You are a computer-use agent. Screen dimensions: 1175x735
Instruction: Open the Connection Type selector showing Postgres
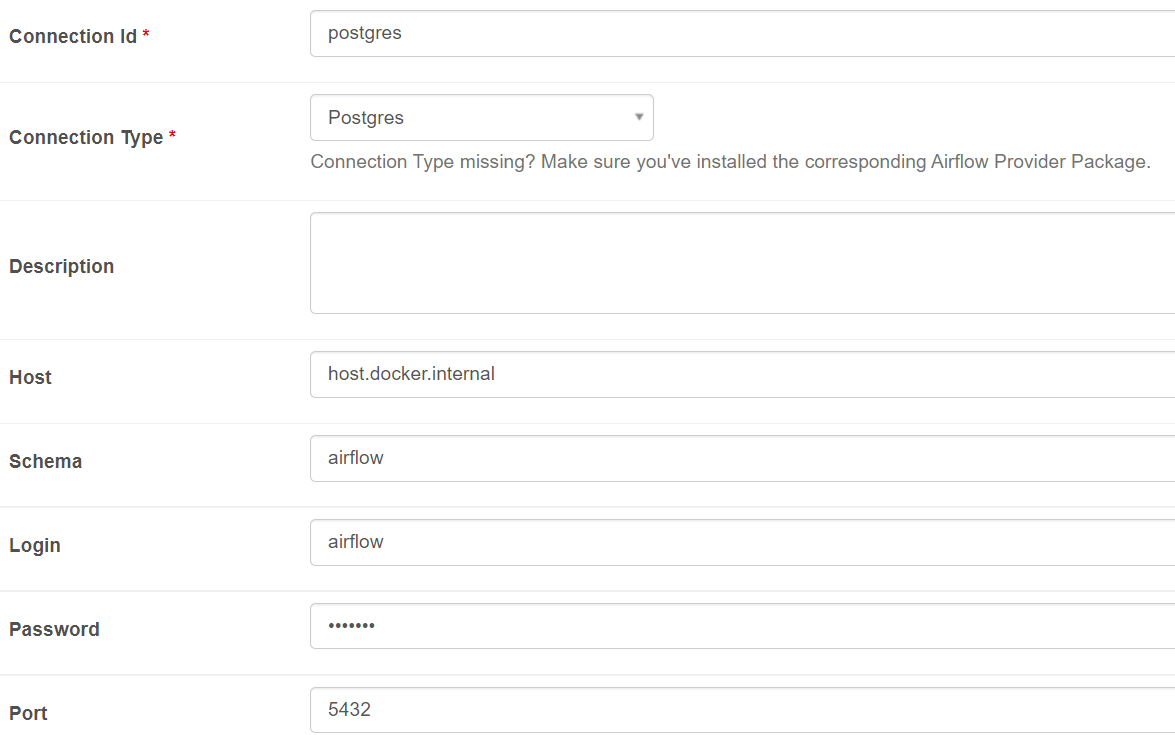[482, 118]
